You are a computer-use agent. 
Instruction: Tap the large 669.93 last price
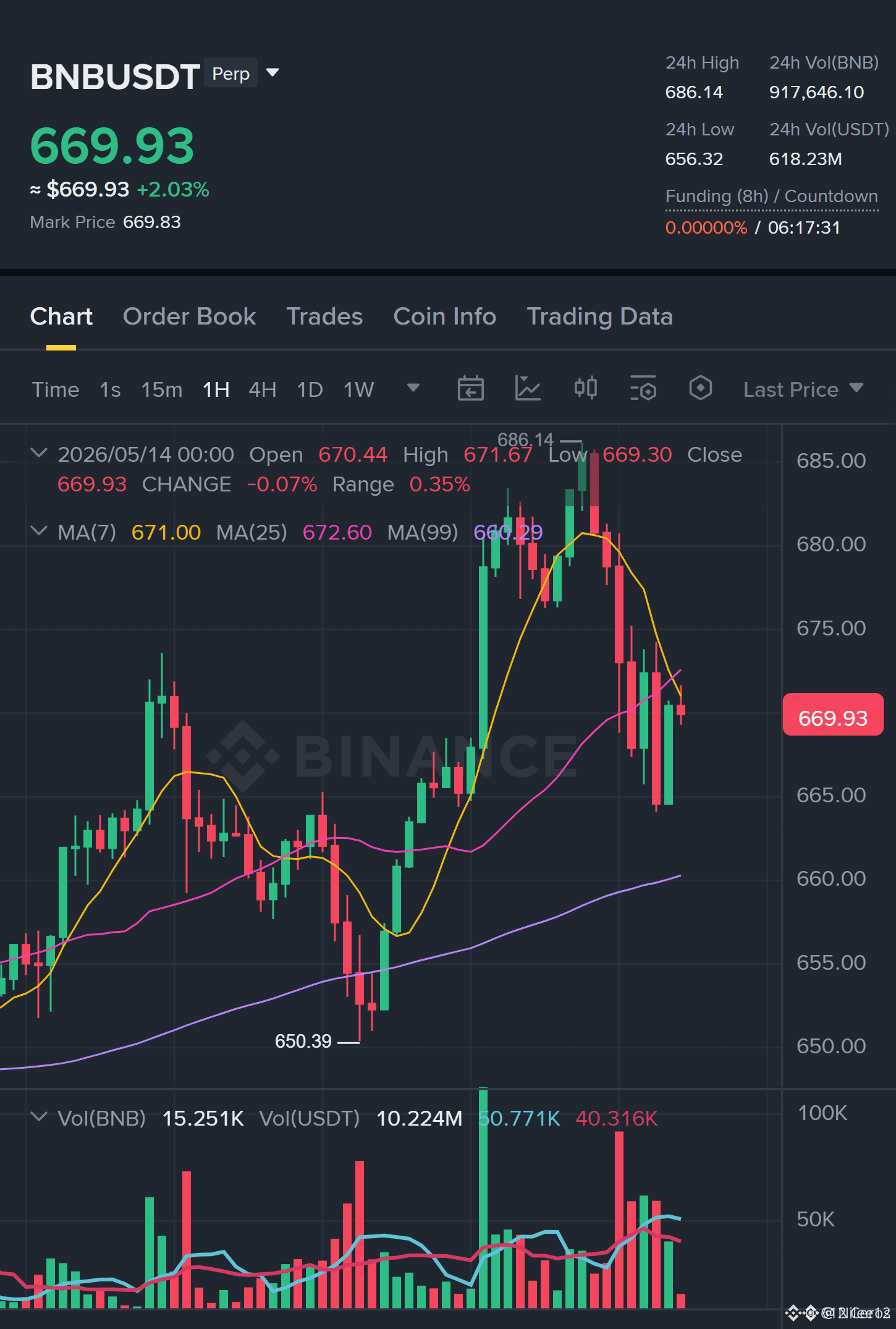coord(112,146)
